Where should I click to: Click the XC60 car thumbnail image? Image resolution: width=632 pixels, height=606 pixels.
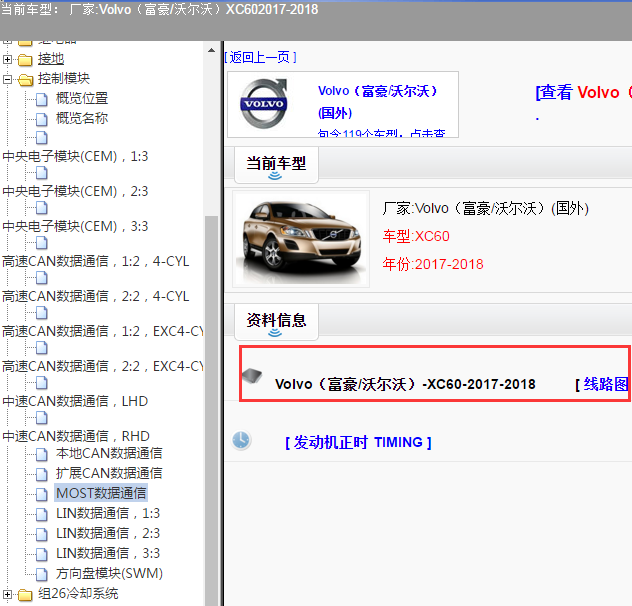click(x=301, y=239)
